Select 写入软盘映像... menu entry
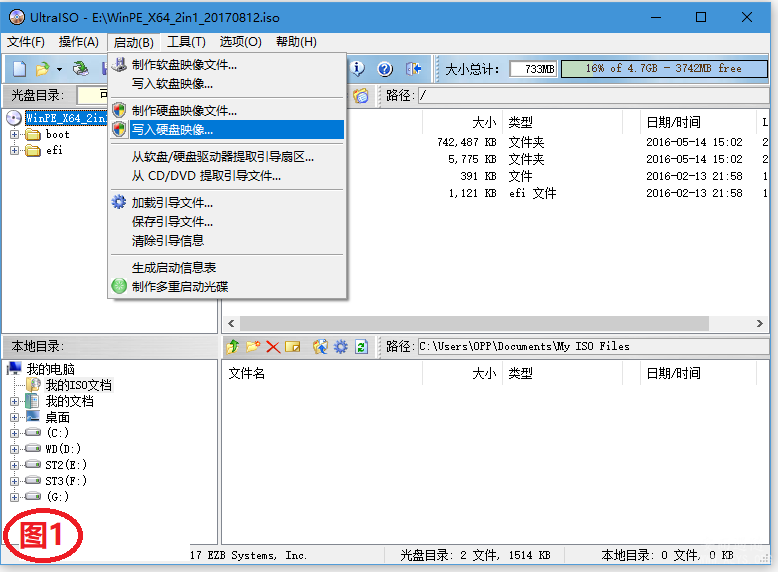This screenshot has height=572, width=778. pyautogui.click(x=227, y=83)
